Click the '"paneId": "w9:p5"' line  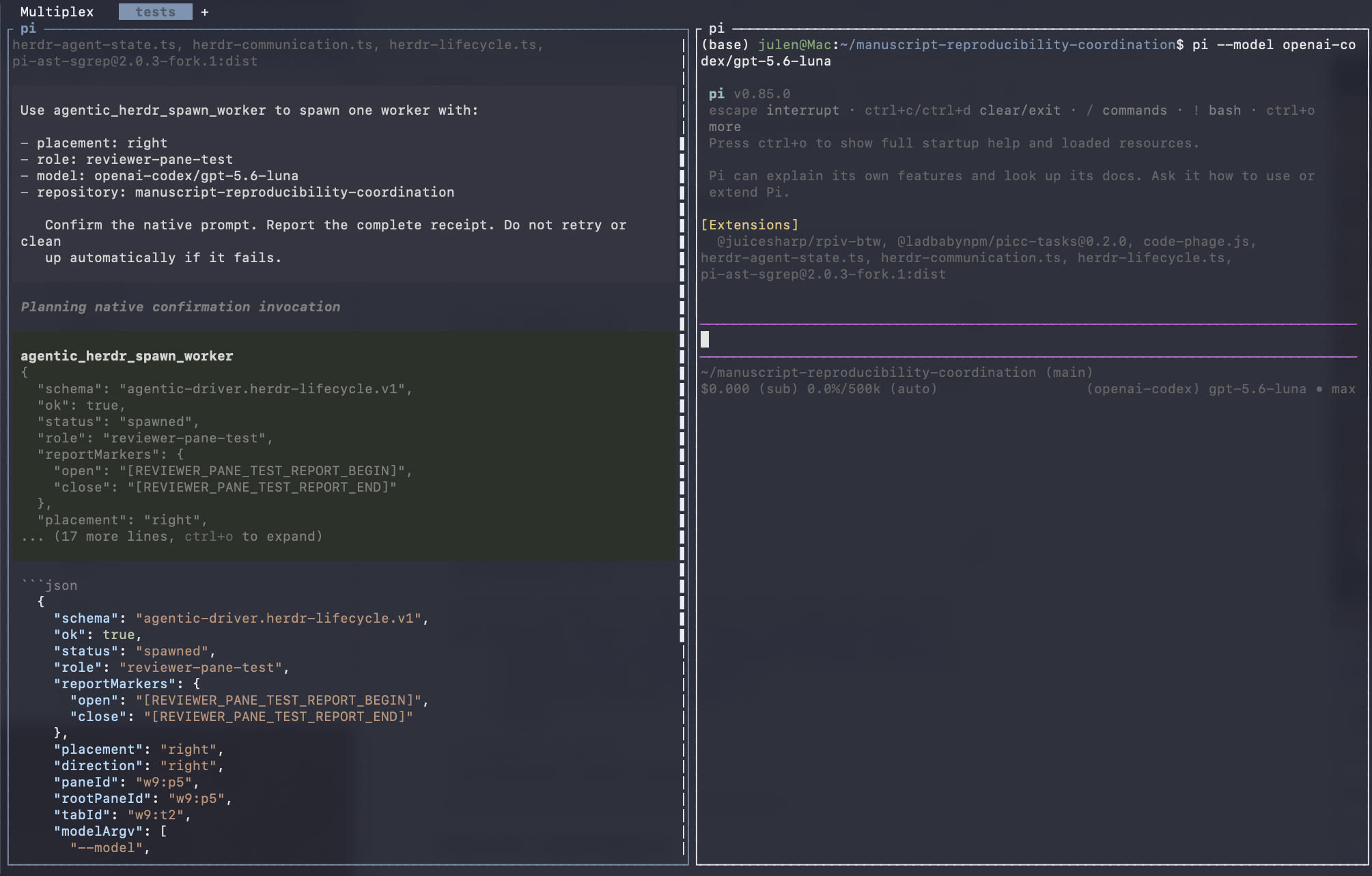tap(126, 782)
